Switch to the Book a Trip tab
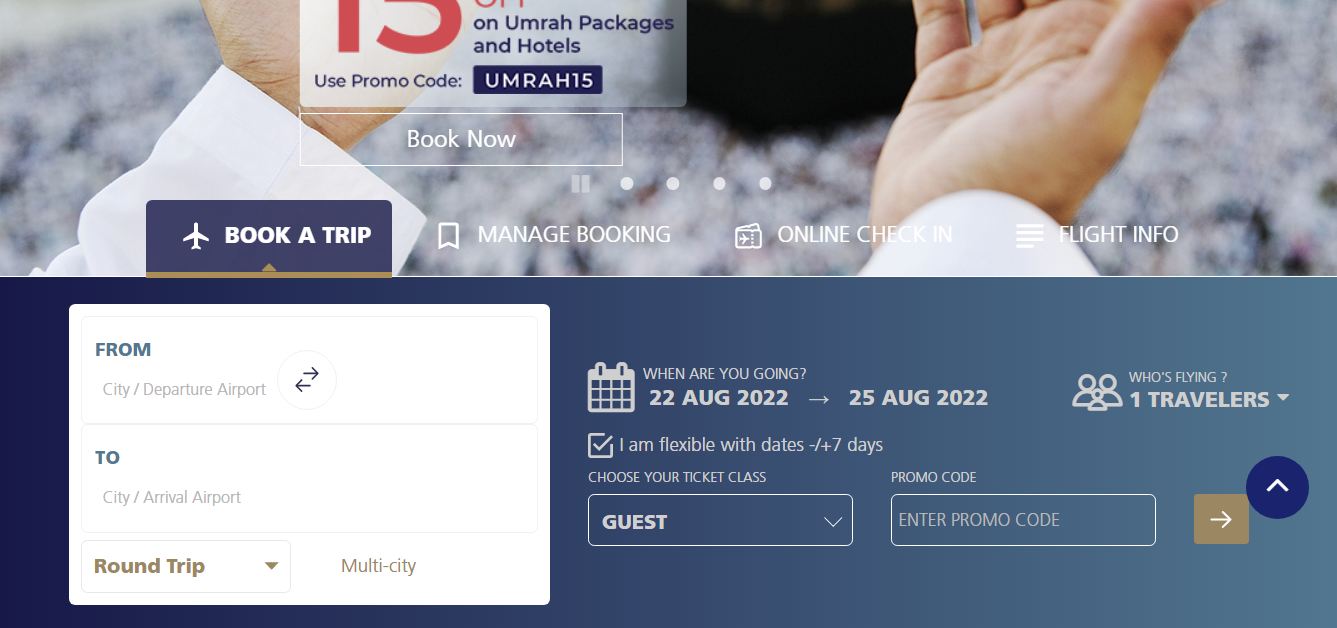The height and width of the screenshot is (628, 1337). 269,237
